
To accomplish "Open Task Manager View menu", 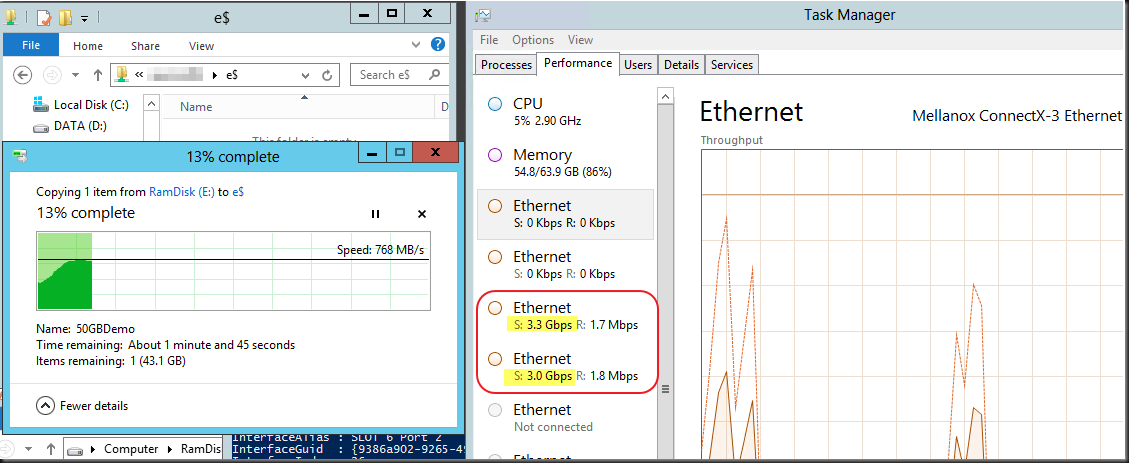I will [580, 40].
